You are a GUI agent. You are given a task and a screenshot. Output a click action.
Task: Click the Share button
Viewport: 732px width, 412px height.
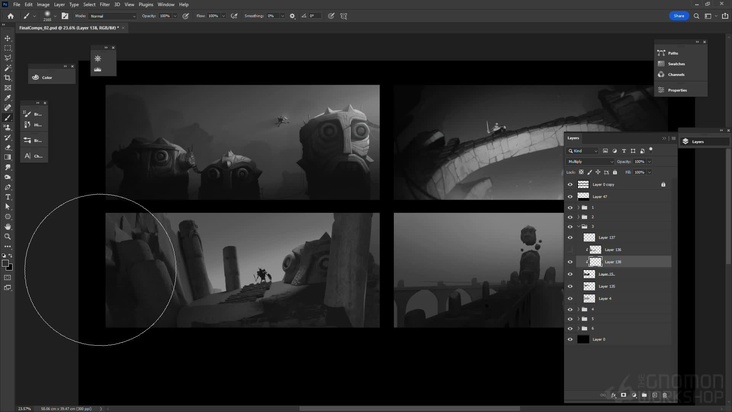click(679, 16)
